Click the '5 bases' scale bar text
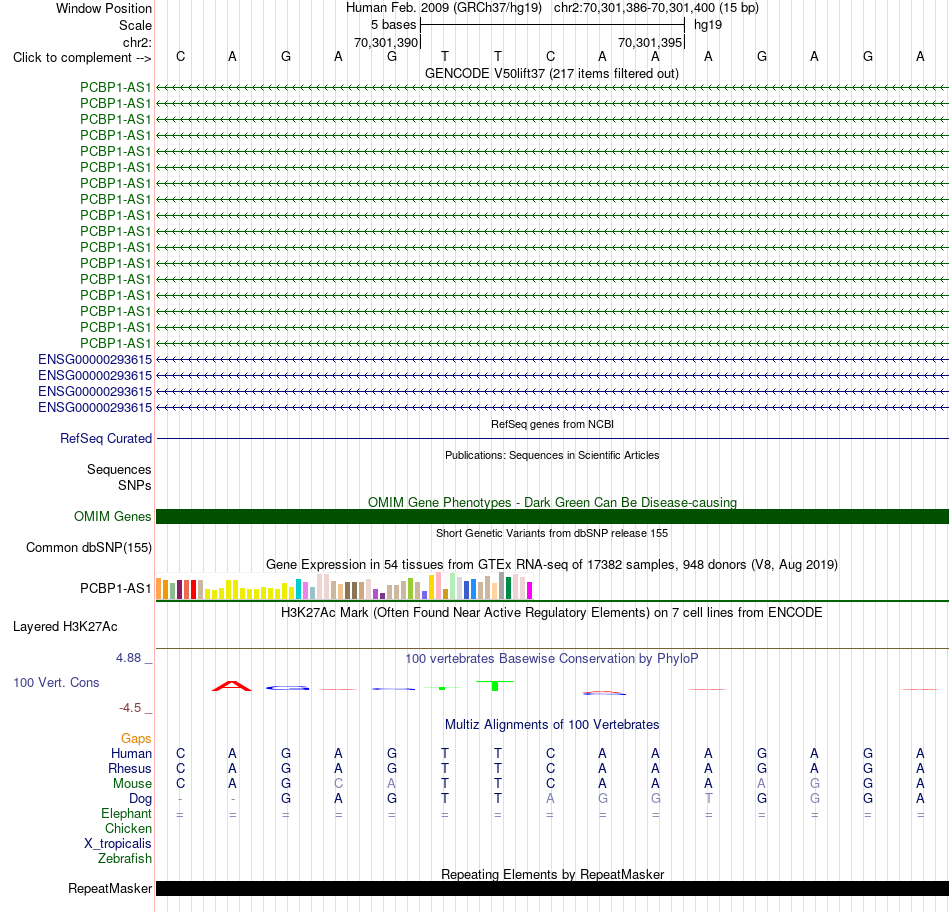Screen dimensions: 950x912 pyautogui.click(x=394, y=25)
